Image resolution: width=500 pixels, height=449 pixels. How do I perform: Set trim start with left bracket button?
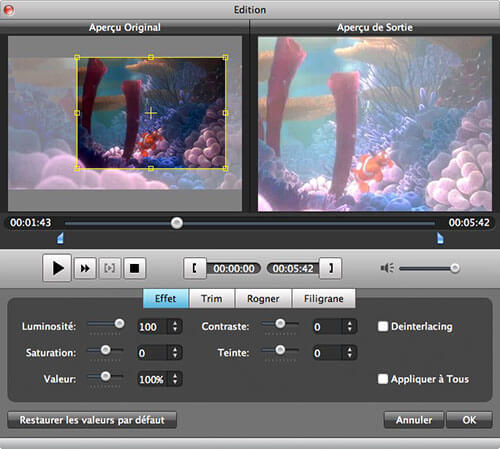195,268
